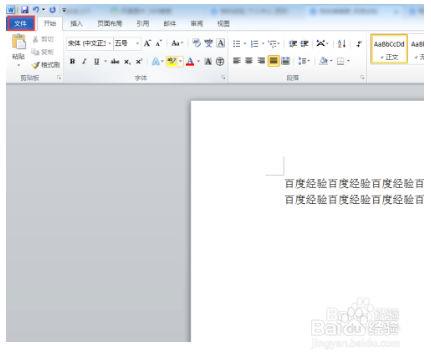Image resolution: width=431 pixels, height=364 pixels.
Task: Select the Normal style (AaBbCcDd) box
Action: (x=389, y=49)
